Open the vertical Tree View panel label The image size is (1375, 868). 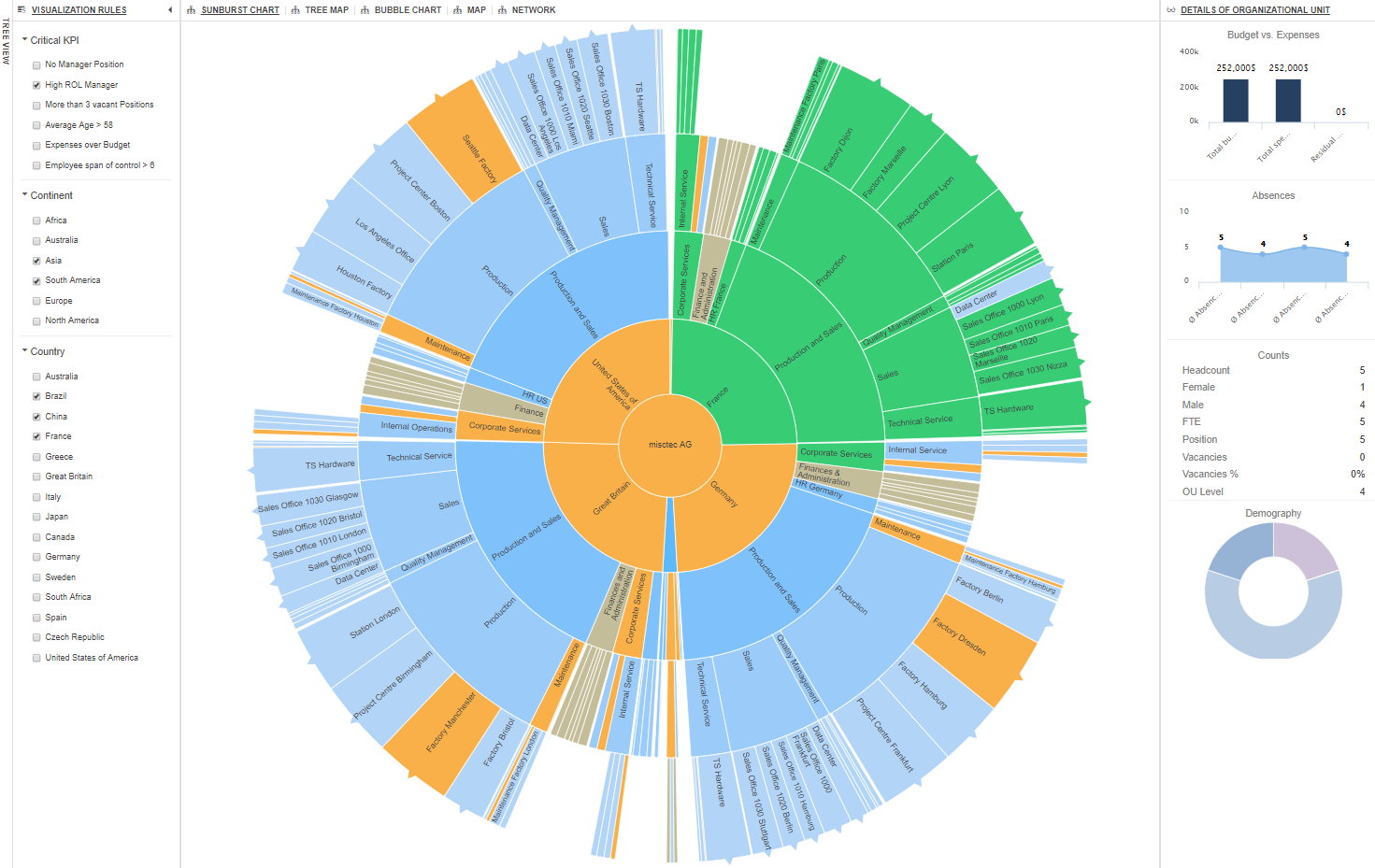point(6,41)
